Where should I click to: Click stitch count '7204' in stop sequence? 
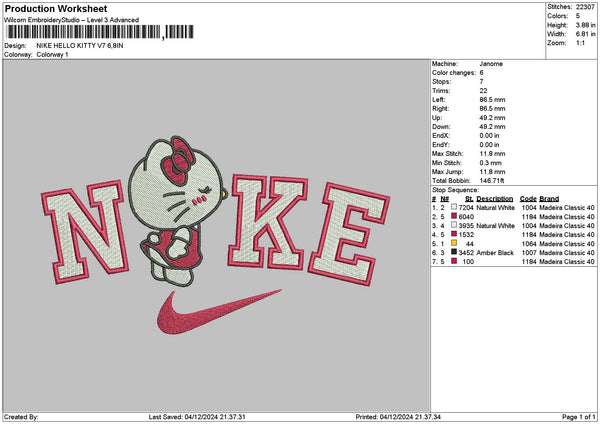point(466,207)
